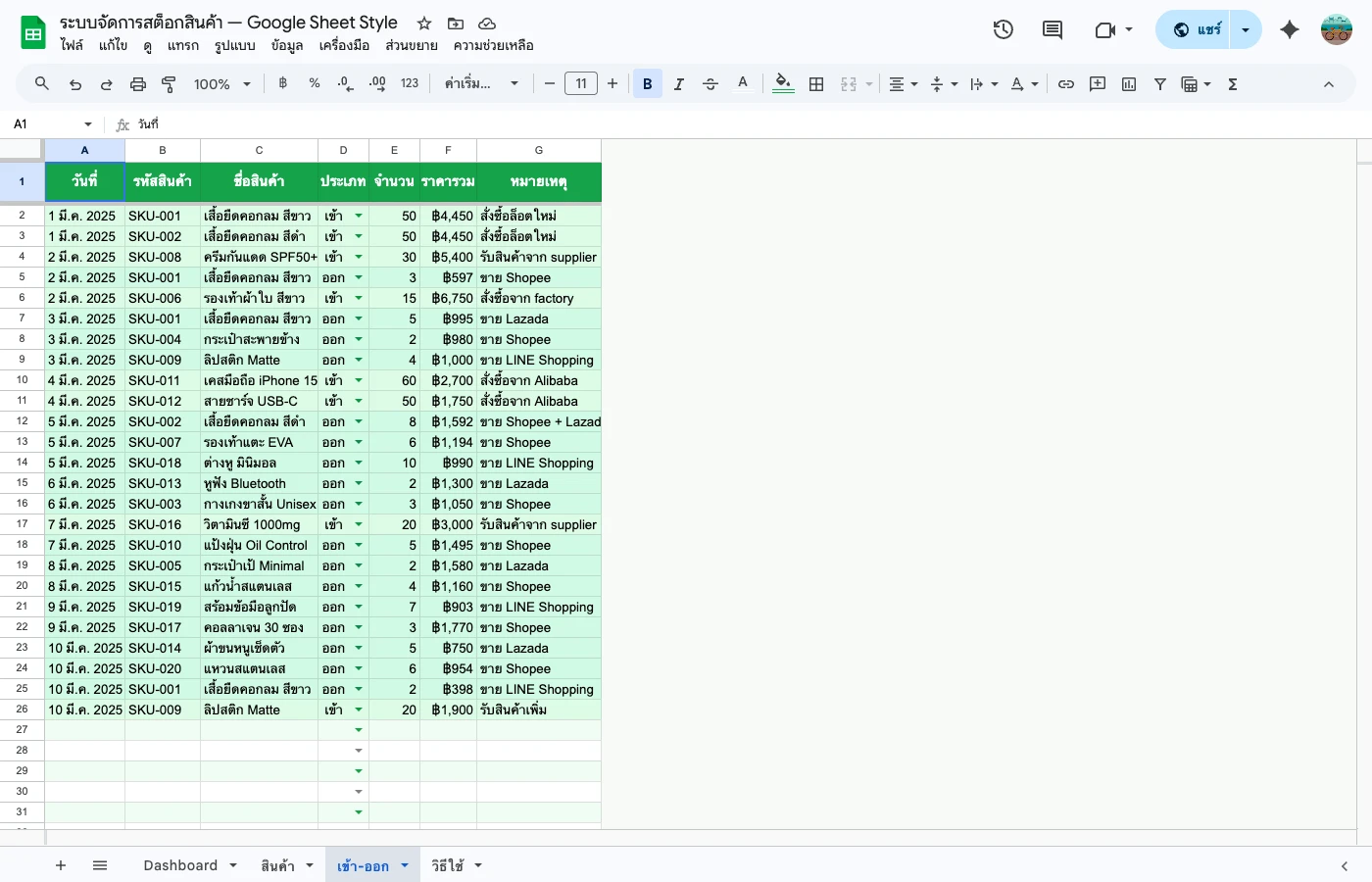Open the ข้อมูล menu
Image resolution: width=1372 pixels, height=882 pixels.
pos(286,45)
